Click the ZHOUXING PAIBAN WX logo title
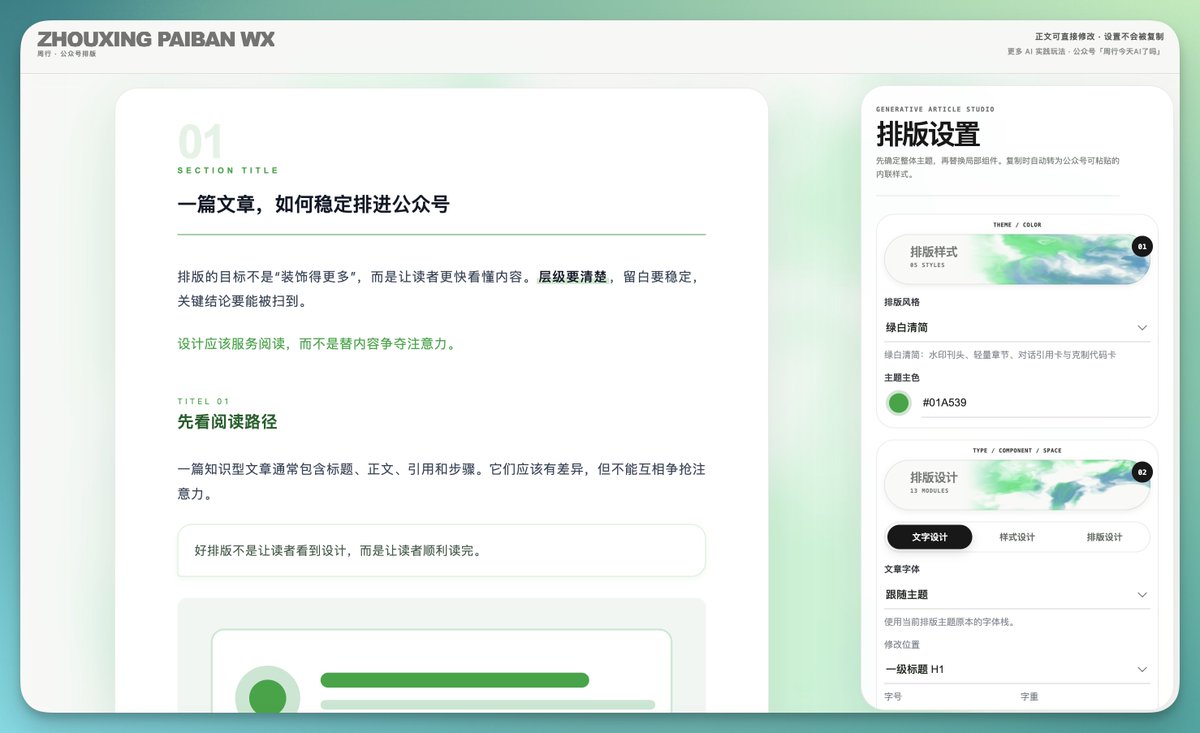The image size is (1200, 733). tap(156, 39)
